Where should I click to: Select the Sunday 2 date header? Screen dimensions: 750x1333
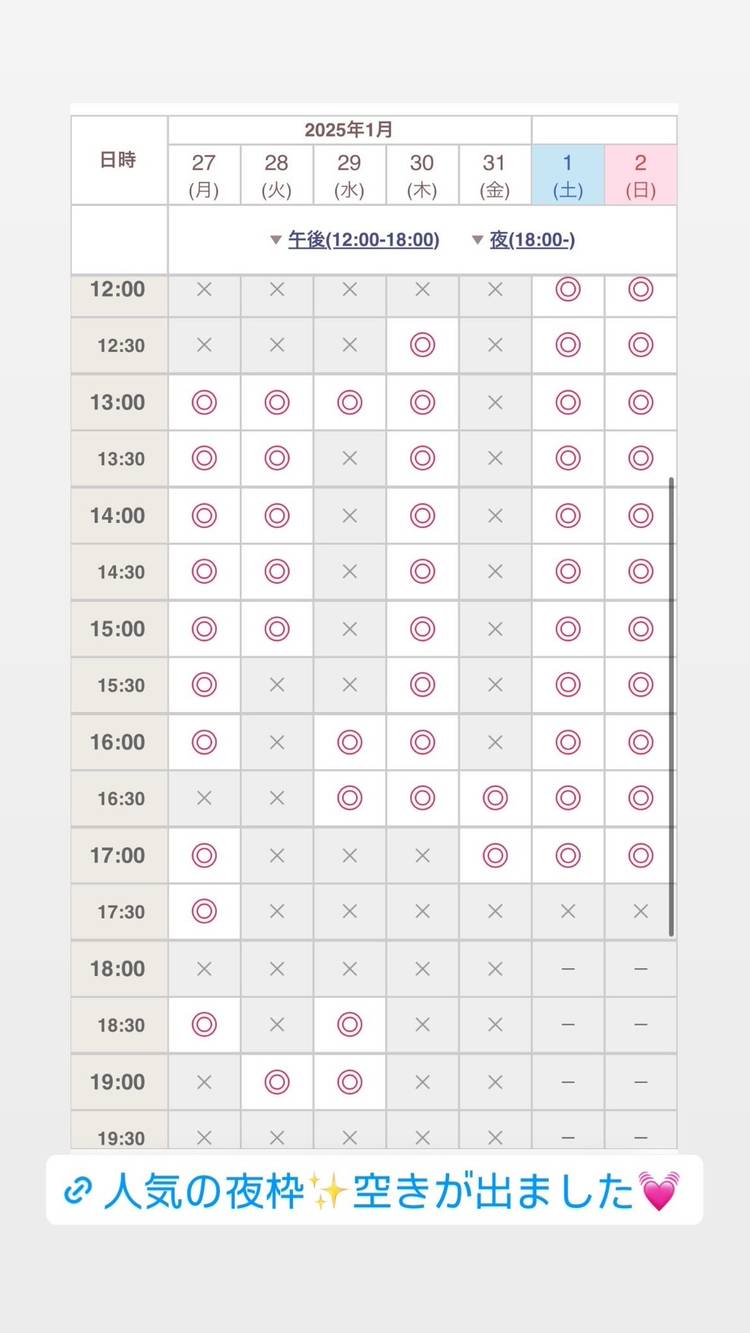click(641, 175)
